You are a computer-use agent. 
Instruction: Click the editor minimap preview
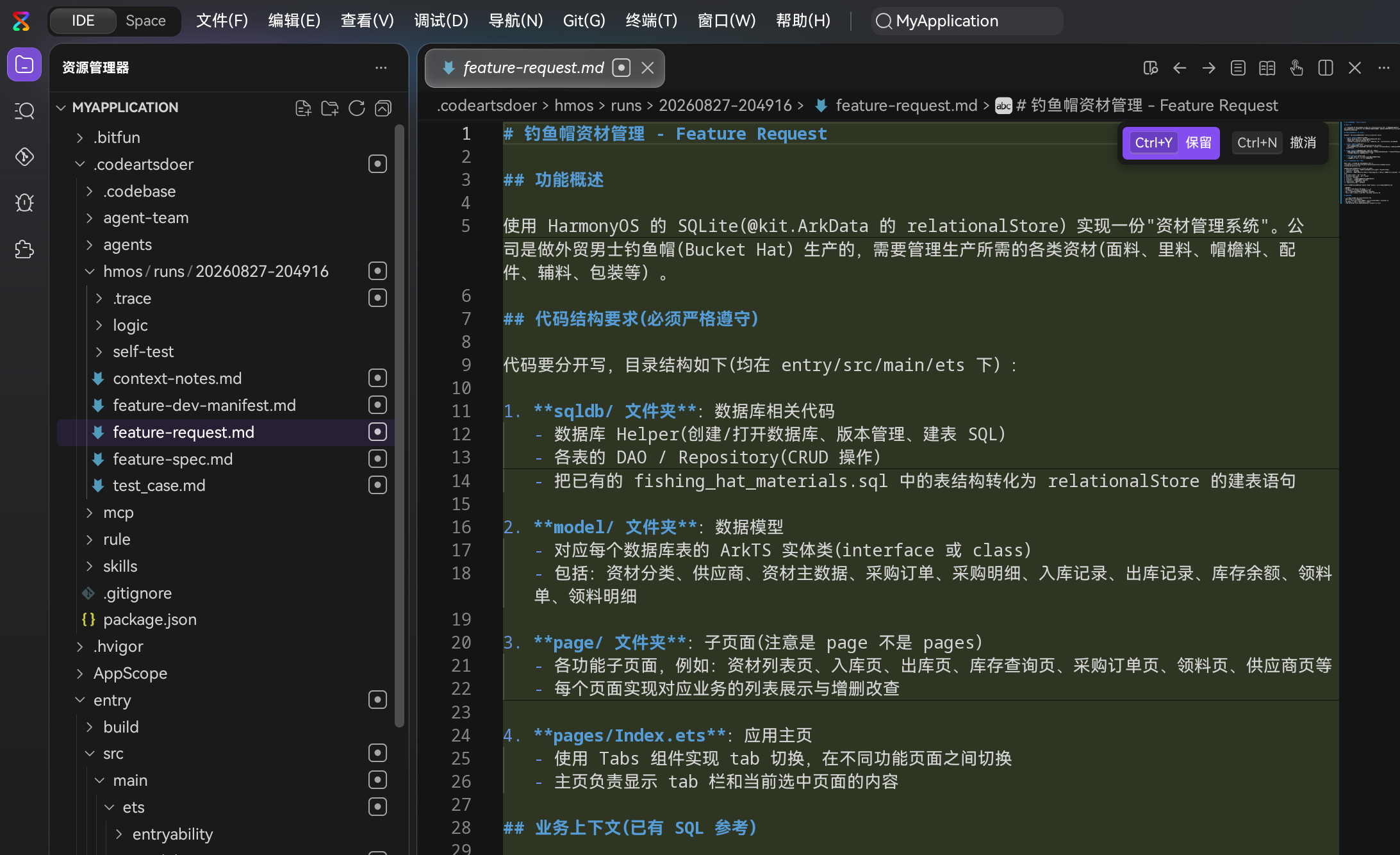[x=1370, y=163]
